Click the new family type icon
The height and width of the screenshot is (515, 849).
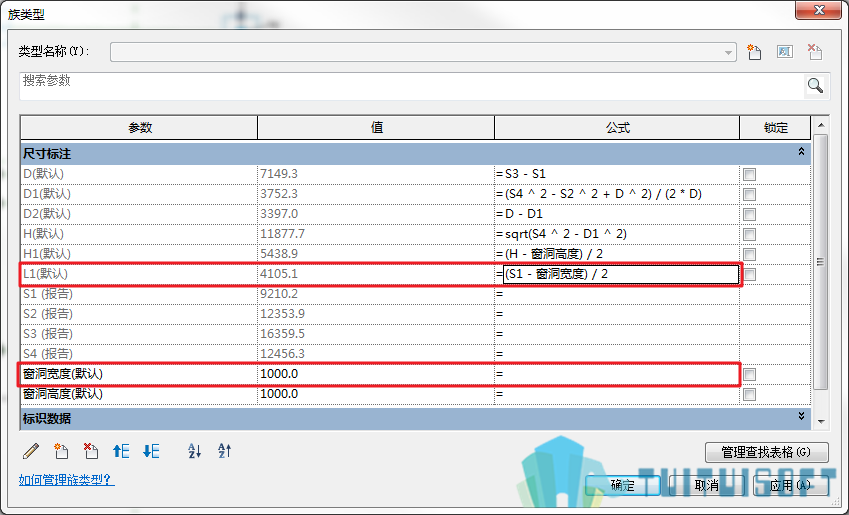click(754, 52)
